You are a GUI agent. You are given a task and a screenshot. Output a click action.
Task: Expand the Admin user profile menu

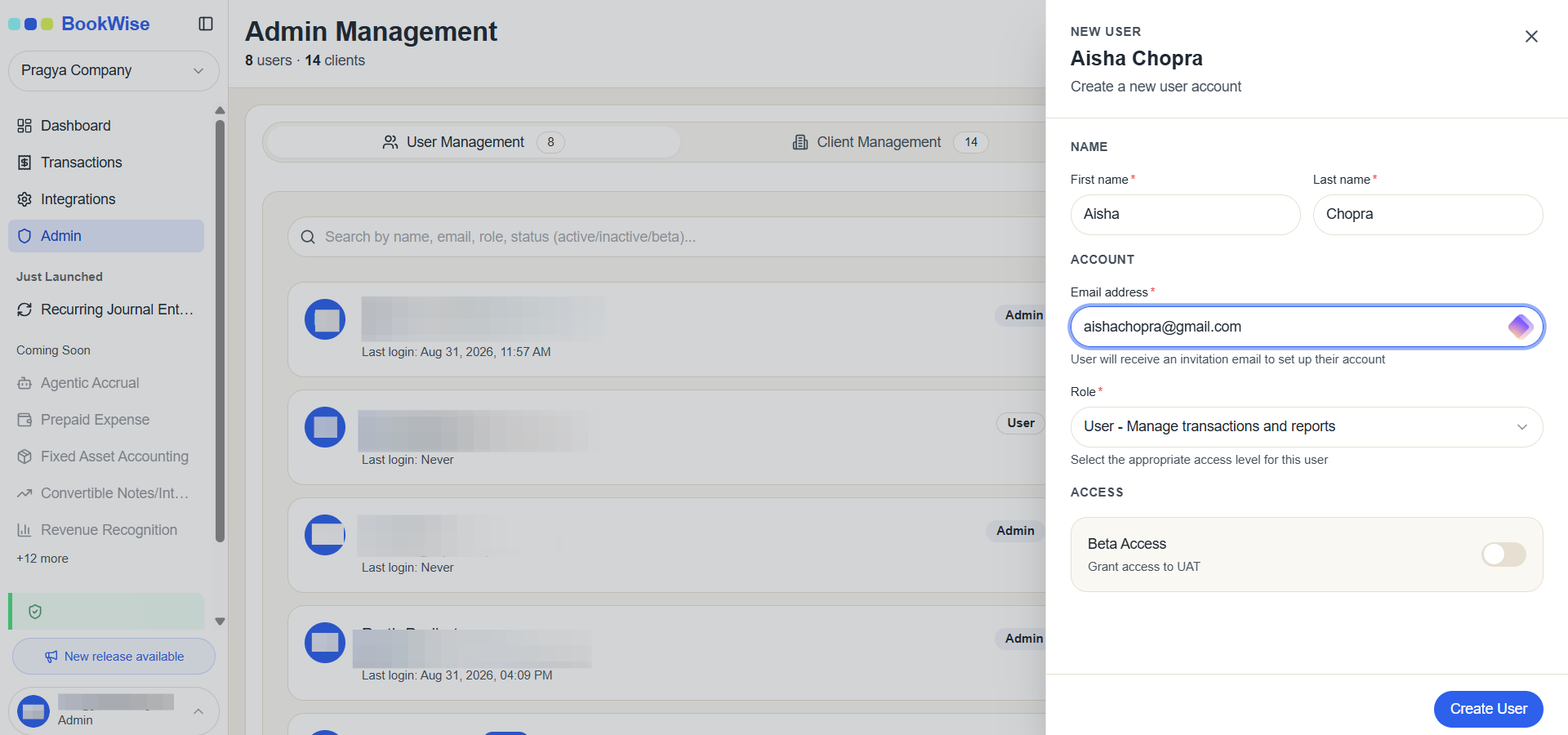pyautogui.click(x=114, y=711)
